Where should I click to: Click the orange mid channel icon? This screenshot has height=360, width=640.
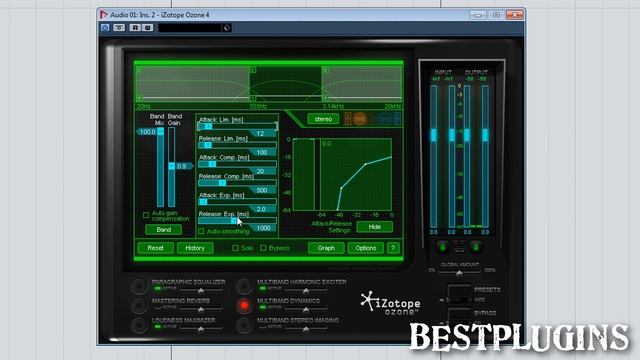(360, 119)
